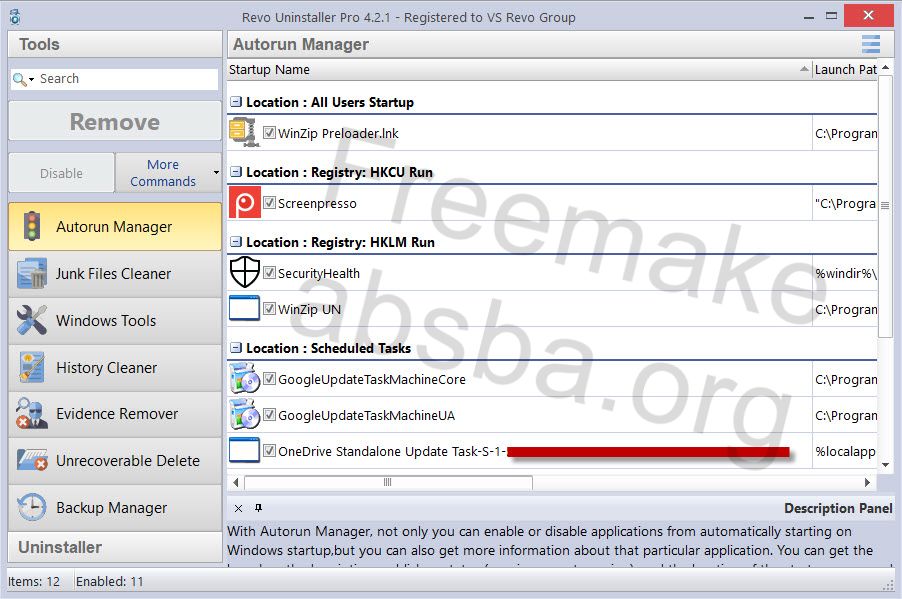Uncheck the GoogleUpdateTaskMachineCore checkbox
Image resolution: width=902 pixels, height=599 pixels.
click(x=269, y=379)
